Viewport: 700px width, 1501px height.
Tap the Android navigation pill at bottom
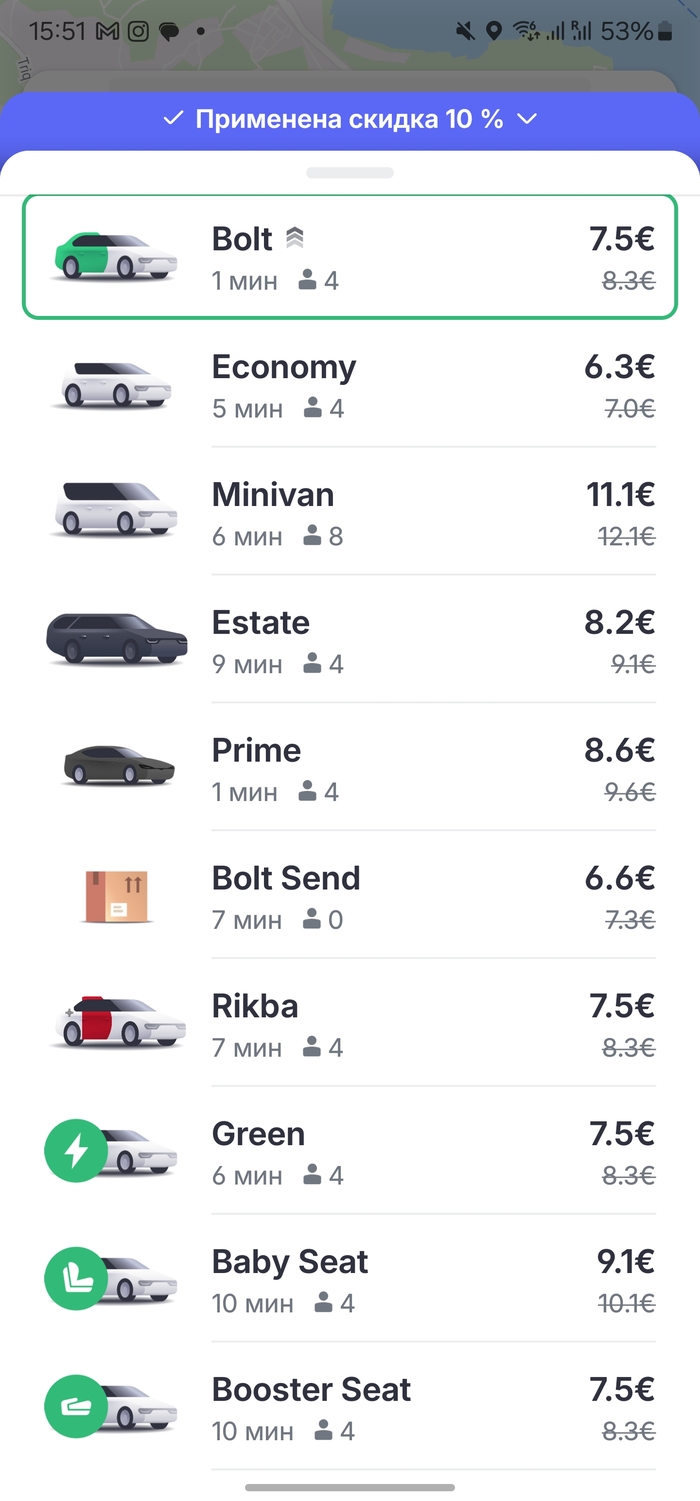click(x=350, y=1487)
